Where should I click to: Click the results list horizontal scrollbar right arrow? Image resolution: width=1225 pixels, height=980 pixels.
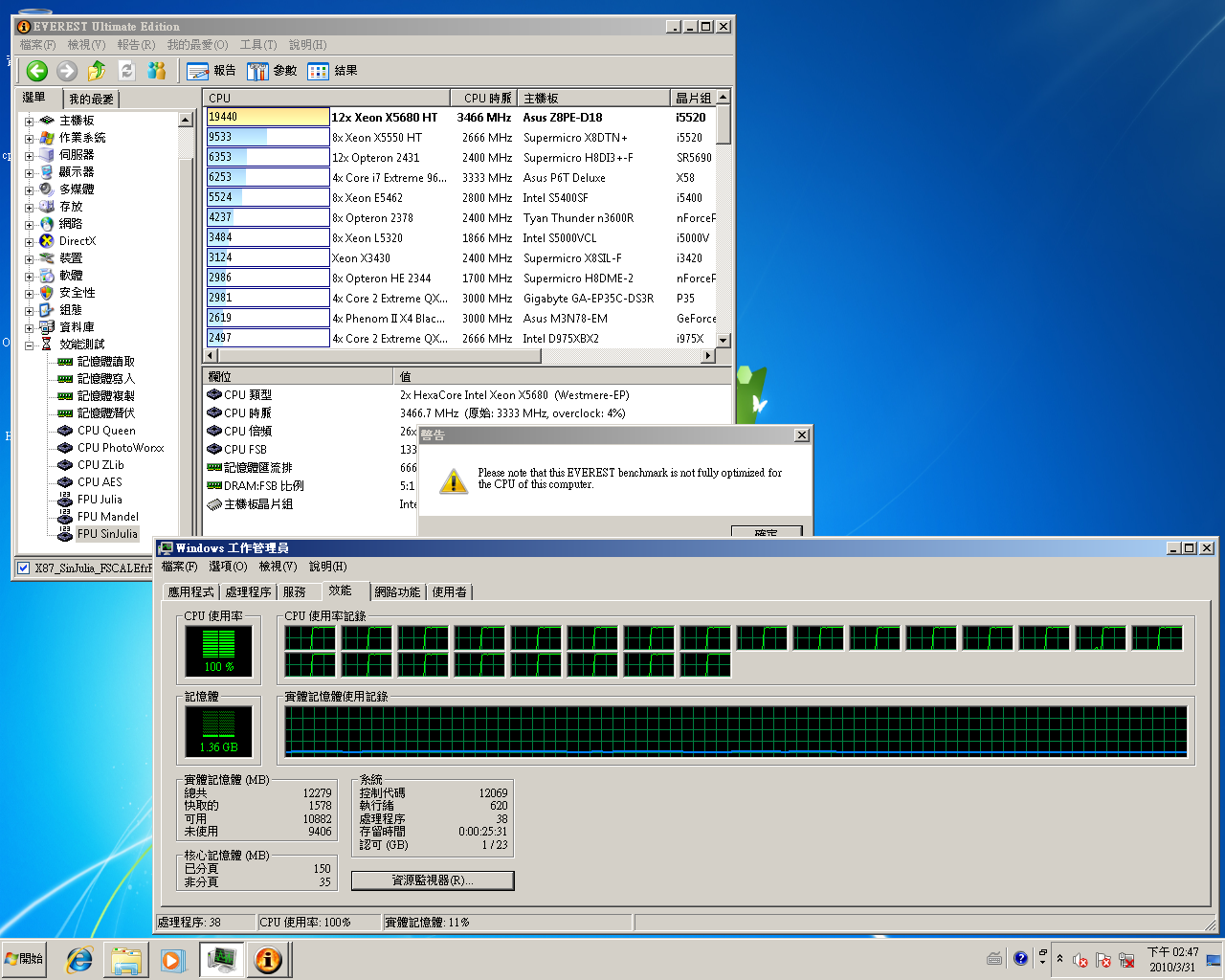(708, 355)
